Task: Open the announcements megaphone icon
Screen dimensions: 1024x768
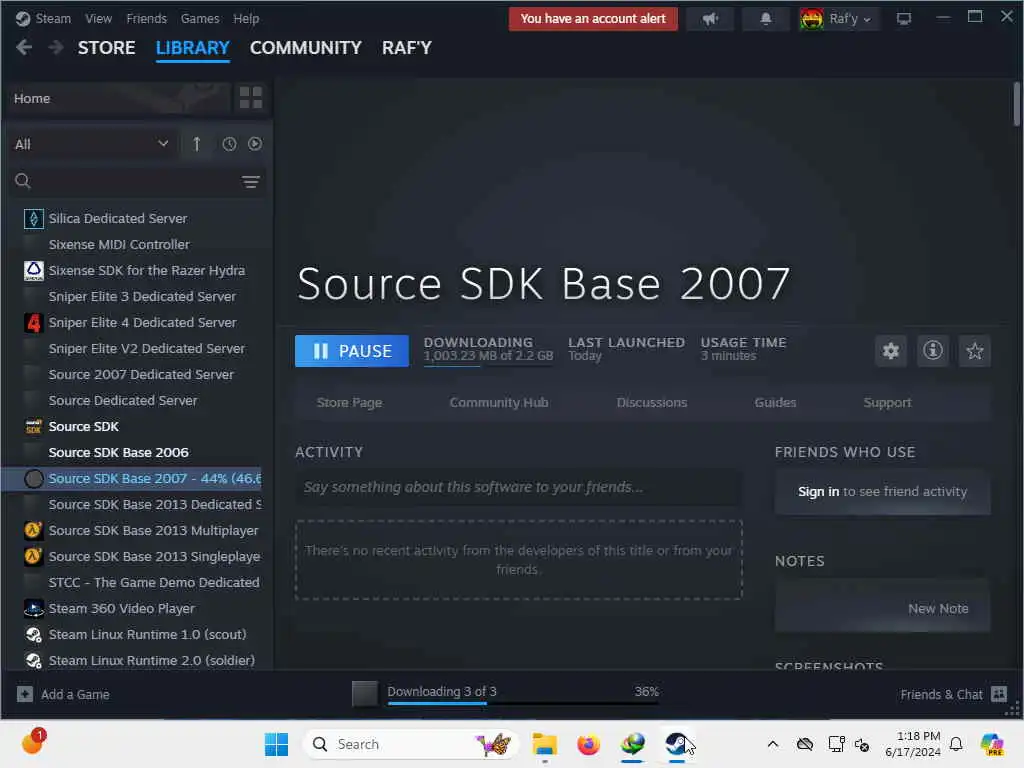Action: point(710,19)
